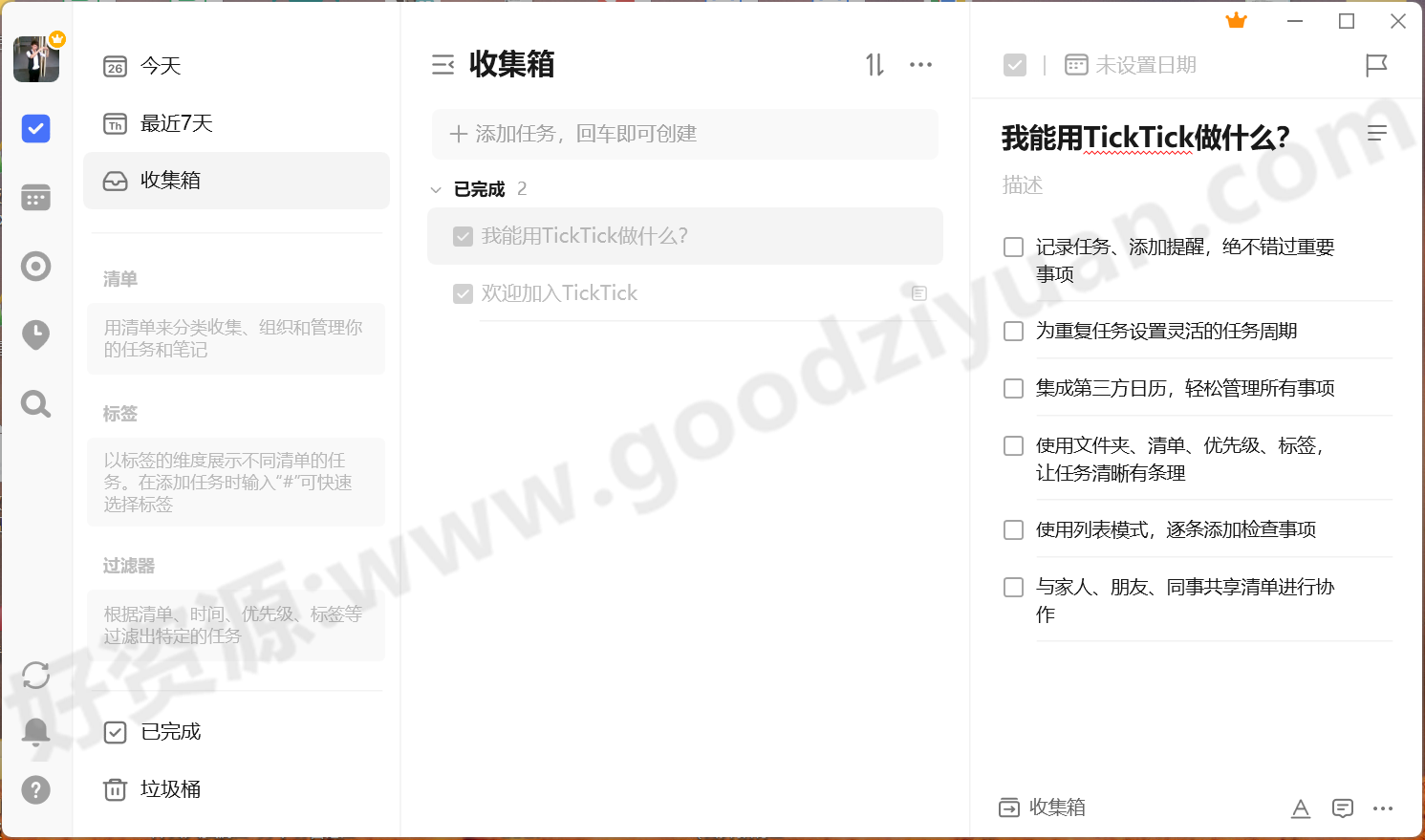Mark 为重复任务设置灵活的任务周期 as done

[x=1013, y=331]
